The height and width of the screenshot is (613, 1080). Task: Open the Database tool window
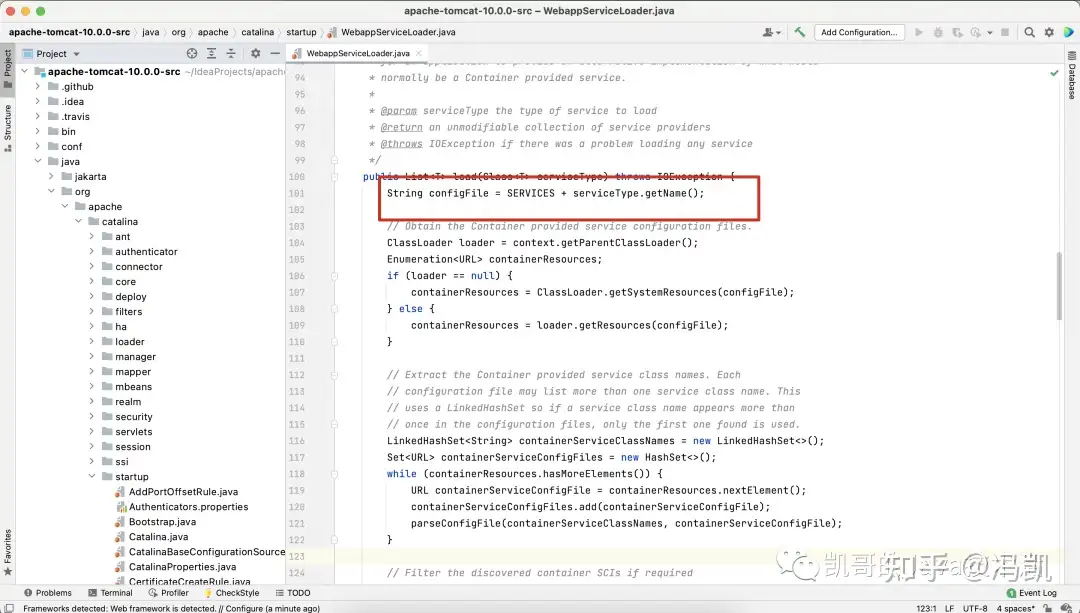[x=1072, y=75]
